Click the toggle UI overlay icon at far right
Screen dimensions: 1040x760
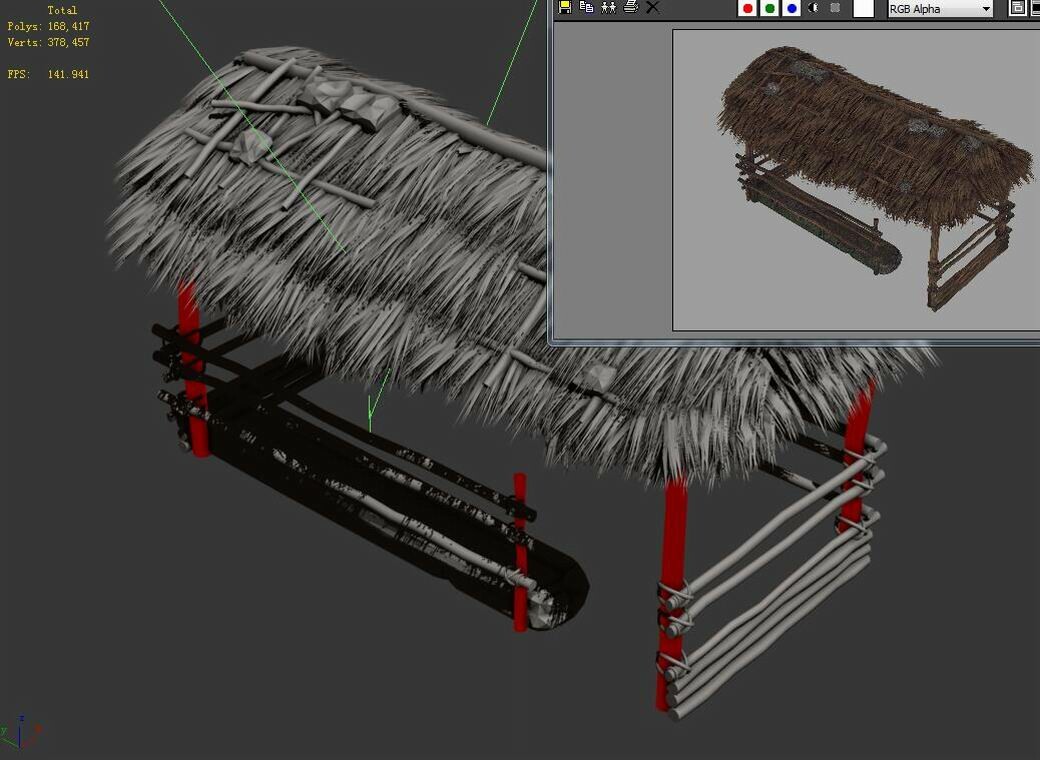(x=1017, y=8)
